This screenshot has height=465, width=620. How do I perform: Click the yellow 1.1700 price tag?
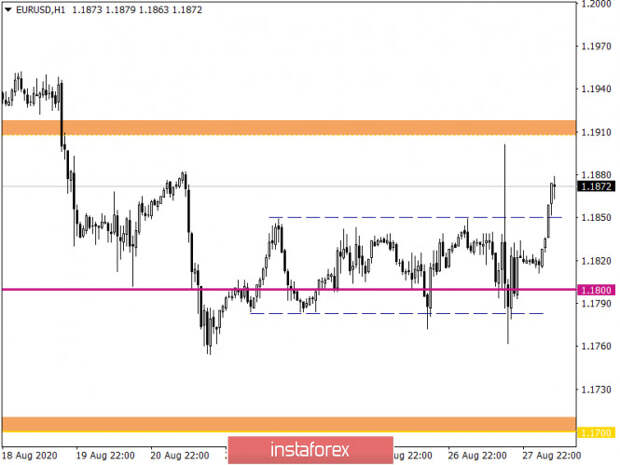[596, 433]
